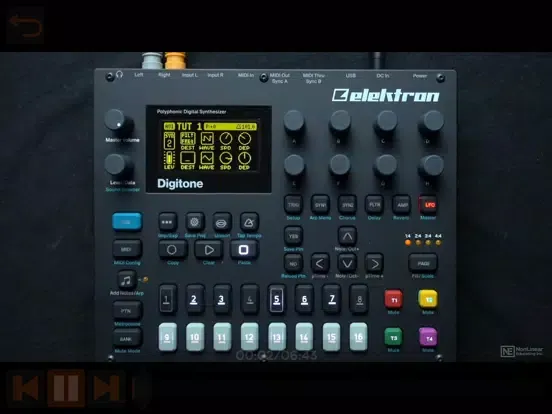Click the right arrow key

coord(374,263)
